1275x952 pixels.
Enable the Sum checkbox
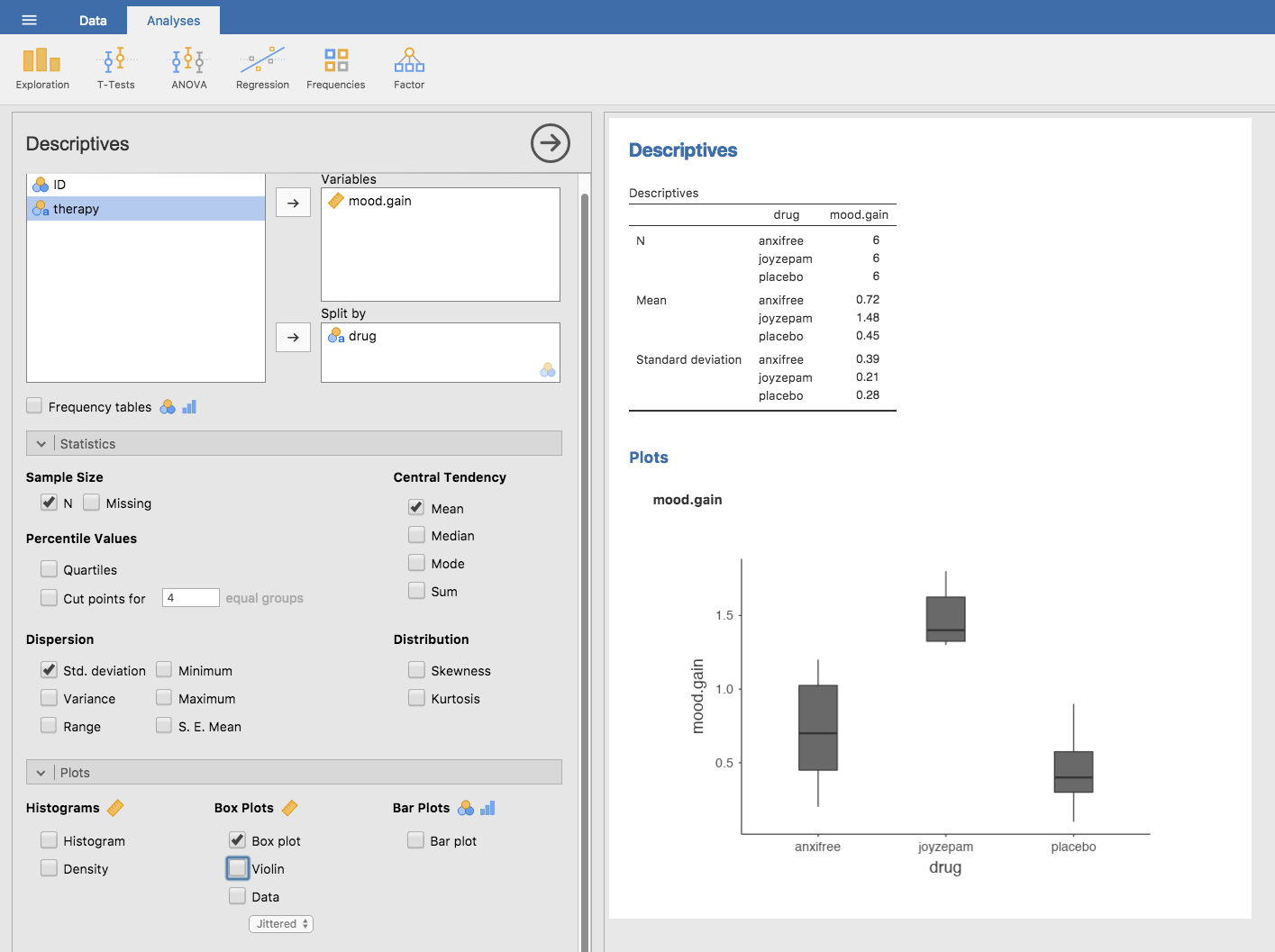[x=416, y=591]
